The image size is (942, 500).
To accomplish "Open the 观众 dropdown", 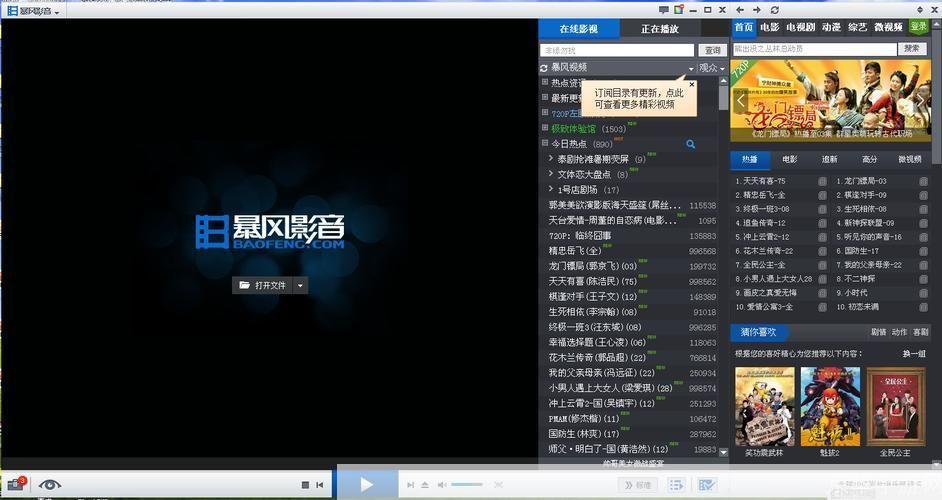I will (x=712, y=68).
